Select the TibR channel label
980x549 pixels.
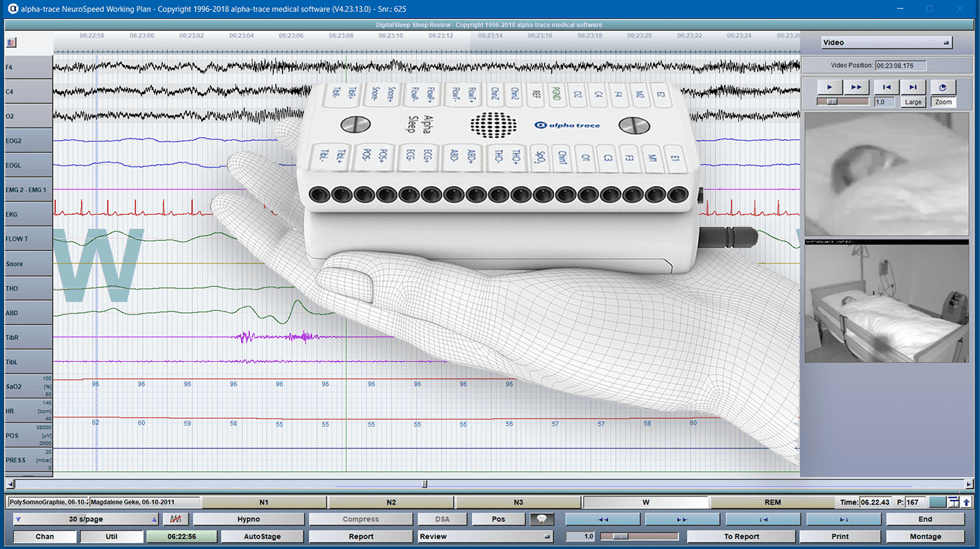[x=28, y=337]
